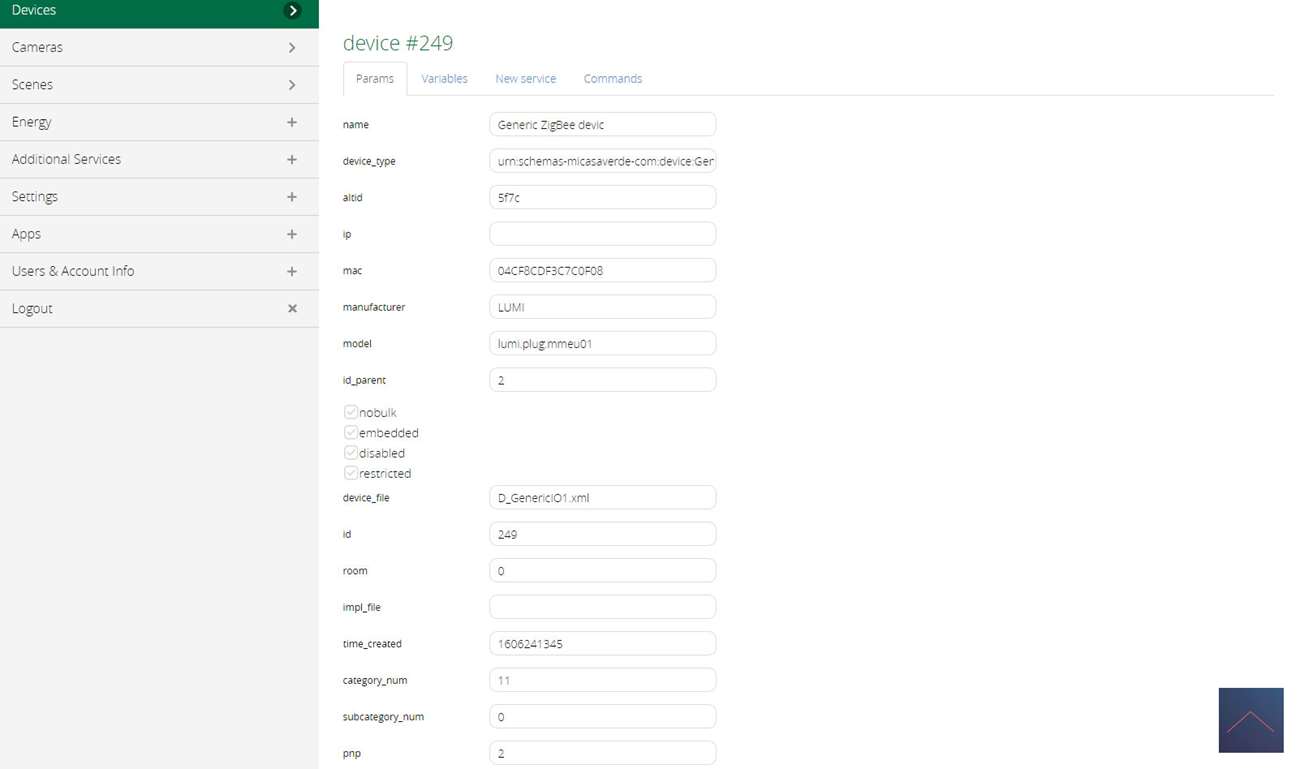Toggle the restricted checkbox

point(351,473)
